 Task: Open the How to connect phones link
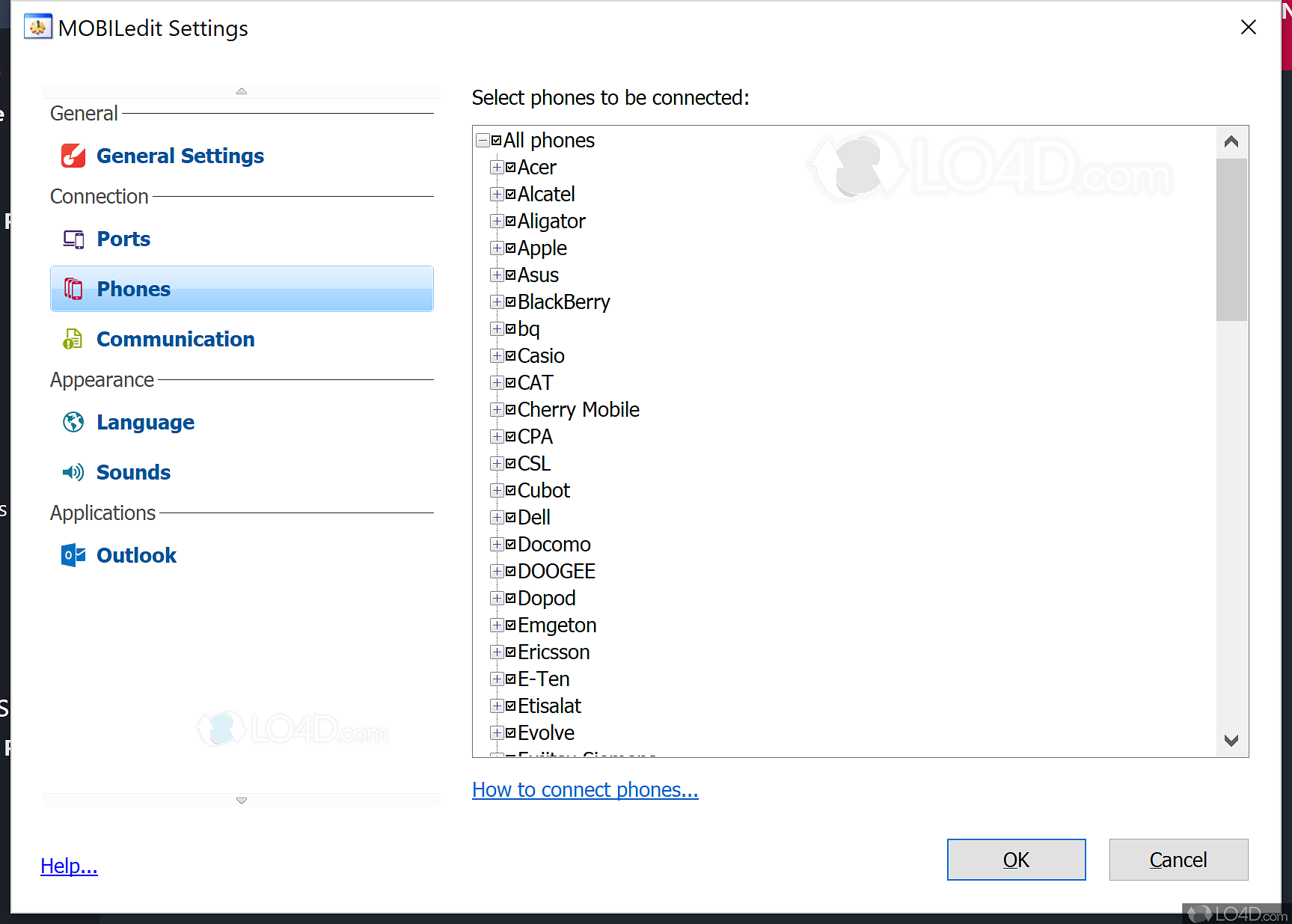[x=585, y=790]
